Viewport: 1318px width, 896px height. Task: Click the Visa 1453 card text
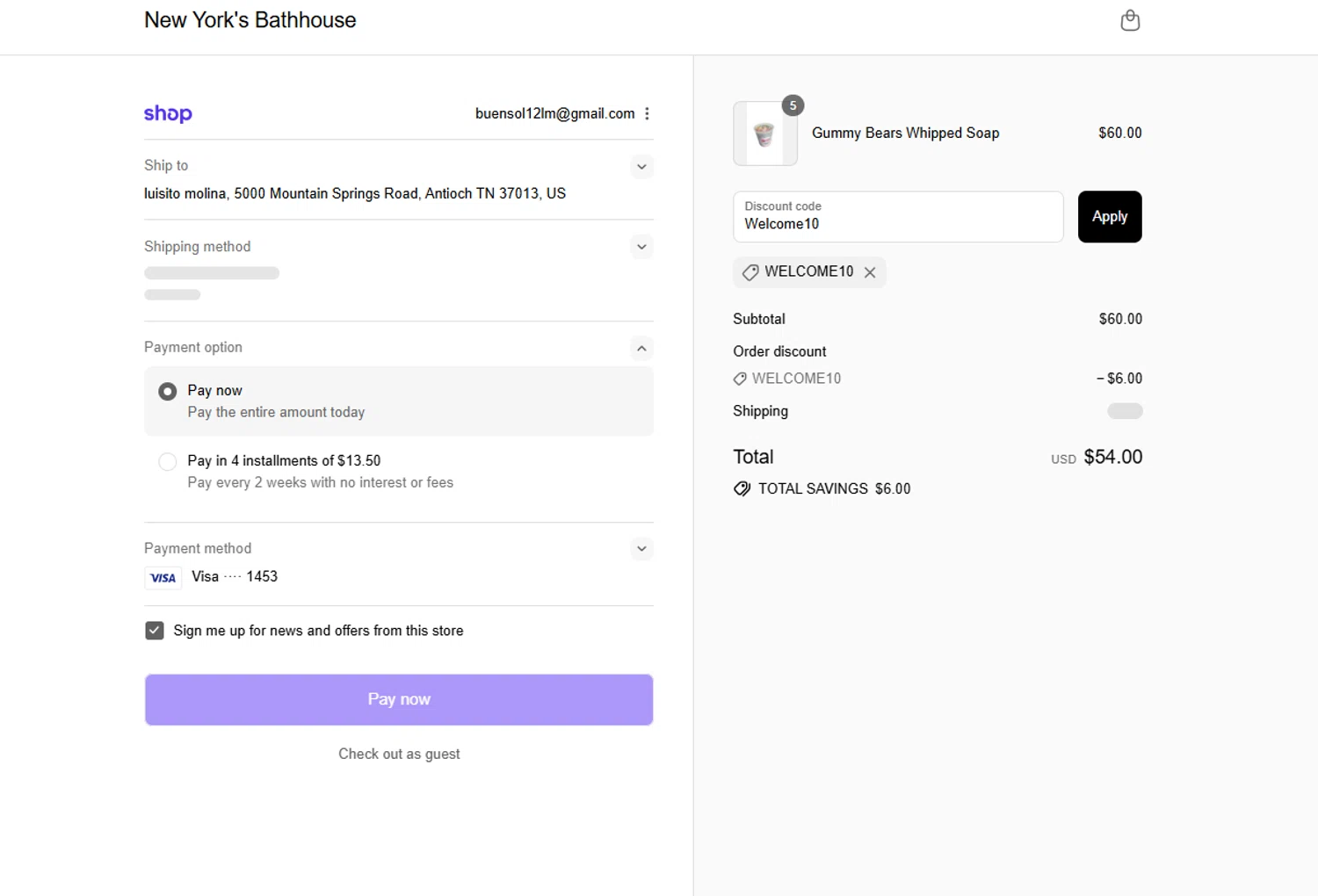(235, 576)
